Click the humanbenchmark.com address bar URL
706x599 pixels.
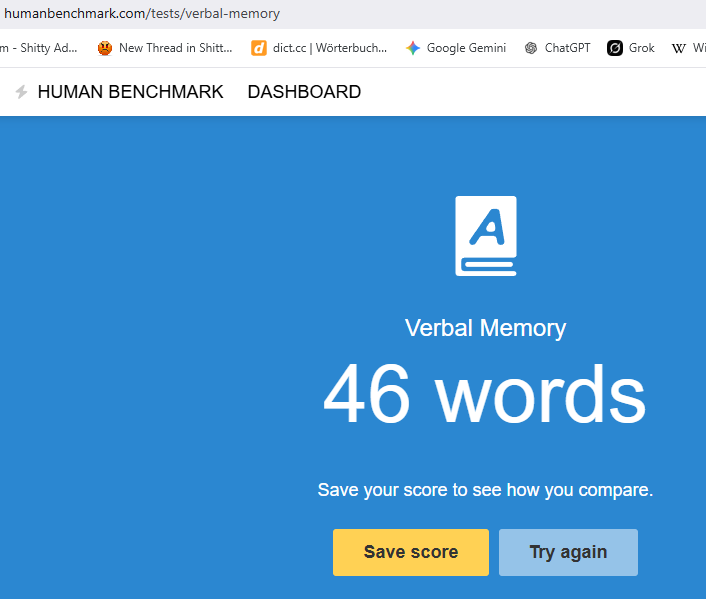point(142,14)
